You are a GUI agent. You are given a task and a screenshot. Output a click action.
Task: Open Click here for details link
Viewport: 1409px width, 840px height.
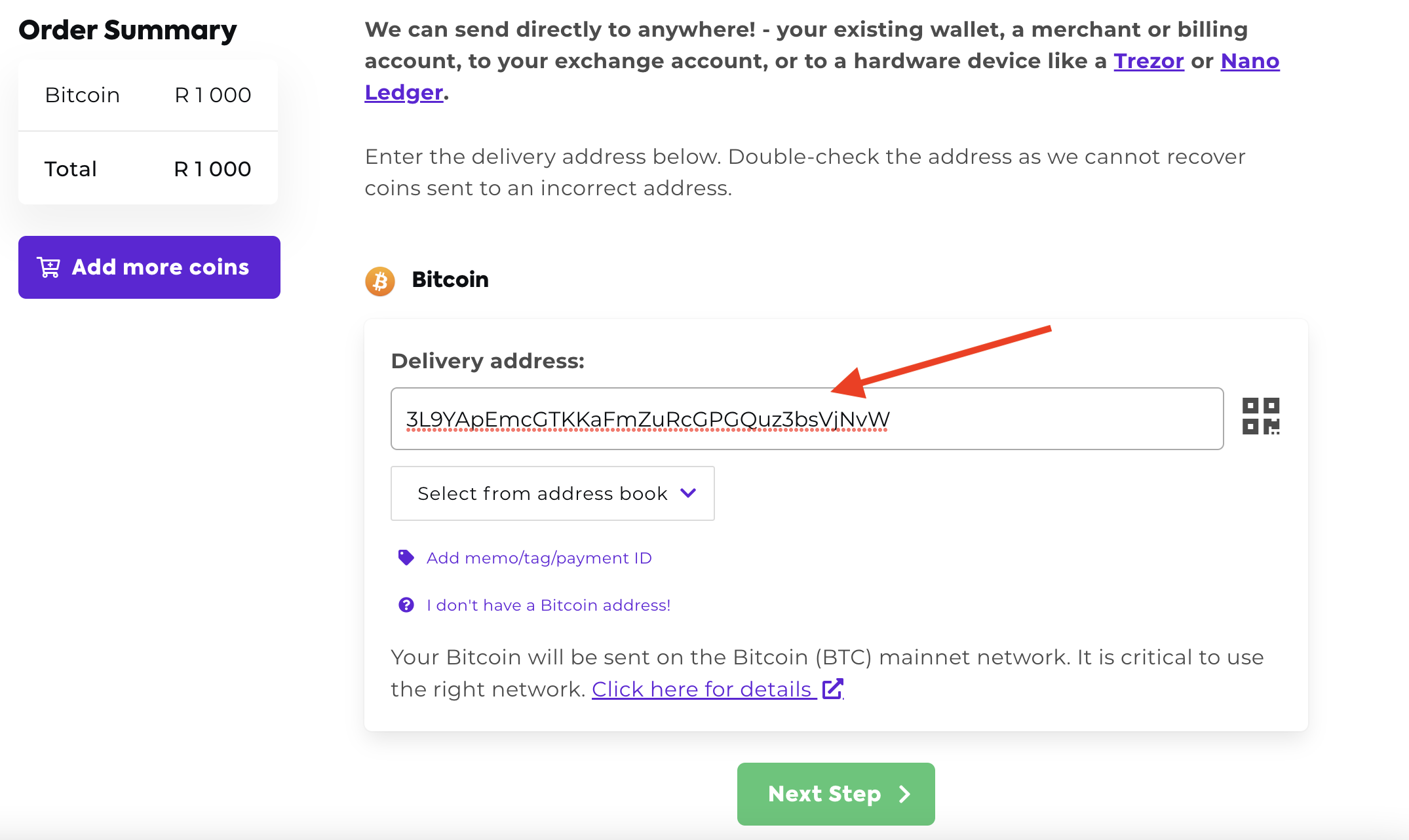point(701,689)
